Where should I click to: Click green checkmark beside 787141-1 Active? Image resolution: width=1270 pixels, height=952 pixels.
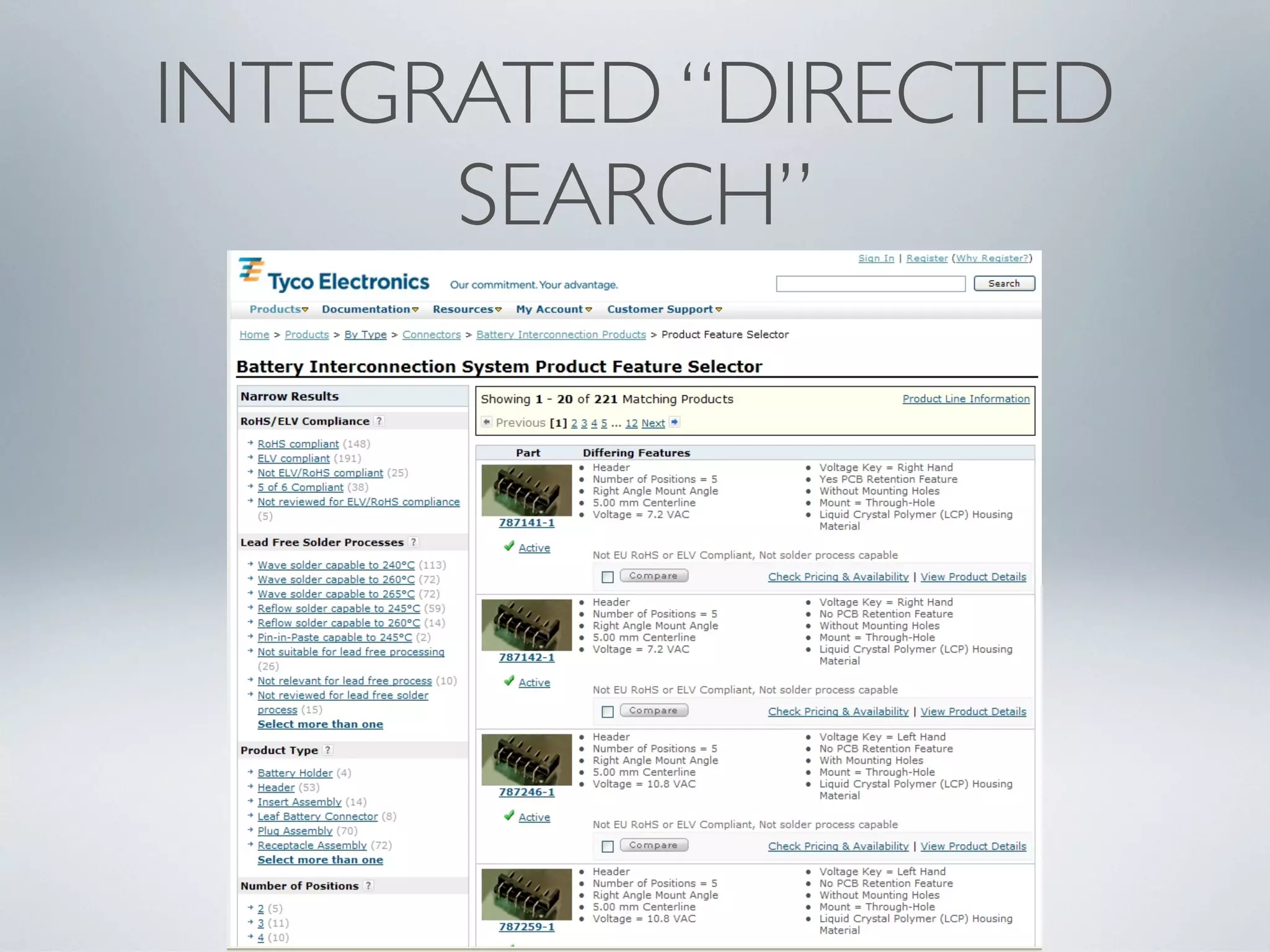tap(509, 547)
